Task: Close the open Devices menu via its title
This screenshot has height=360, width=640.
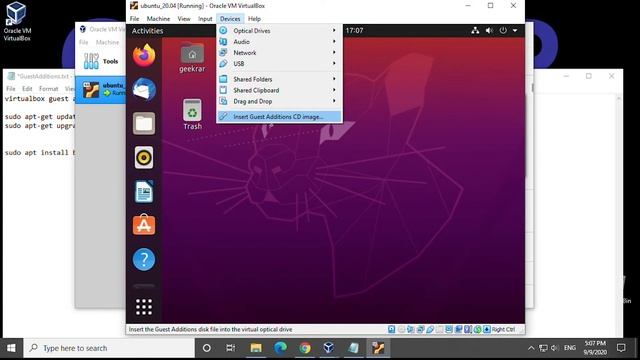Action: click(230, 19)
